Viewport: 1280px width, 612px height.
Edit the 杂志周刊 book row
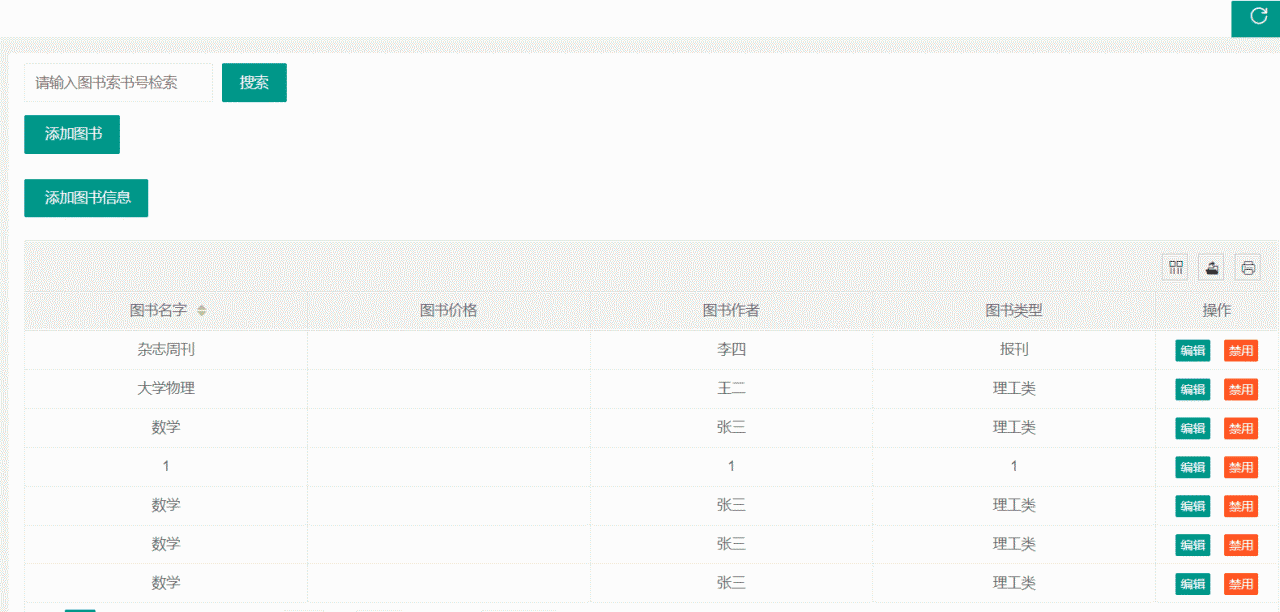coord(1193,351)
